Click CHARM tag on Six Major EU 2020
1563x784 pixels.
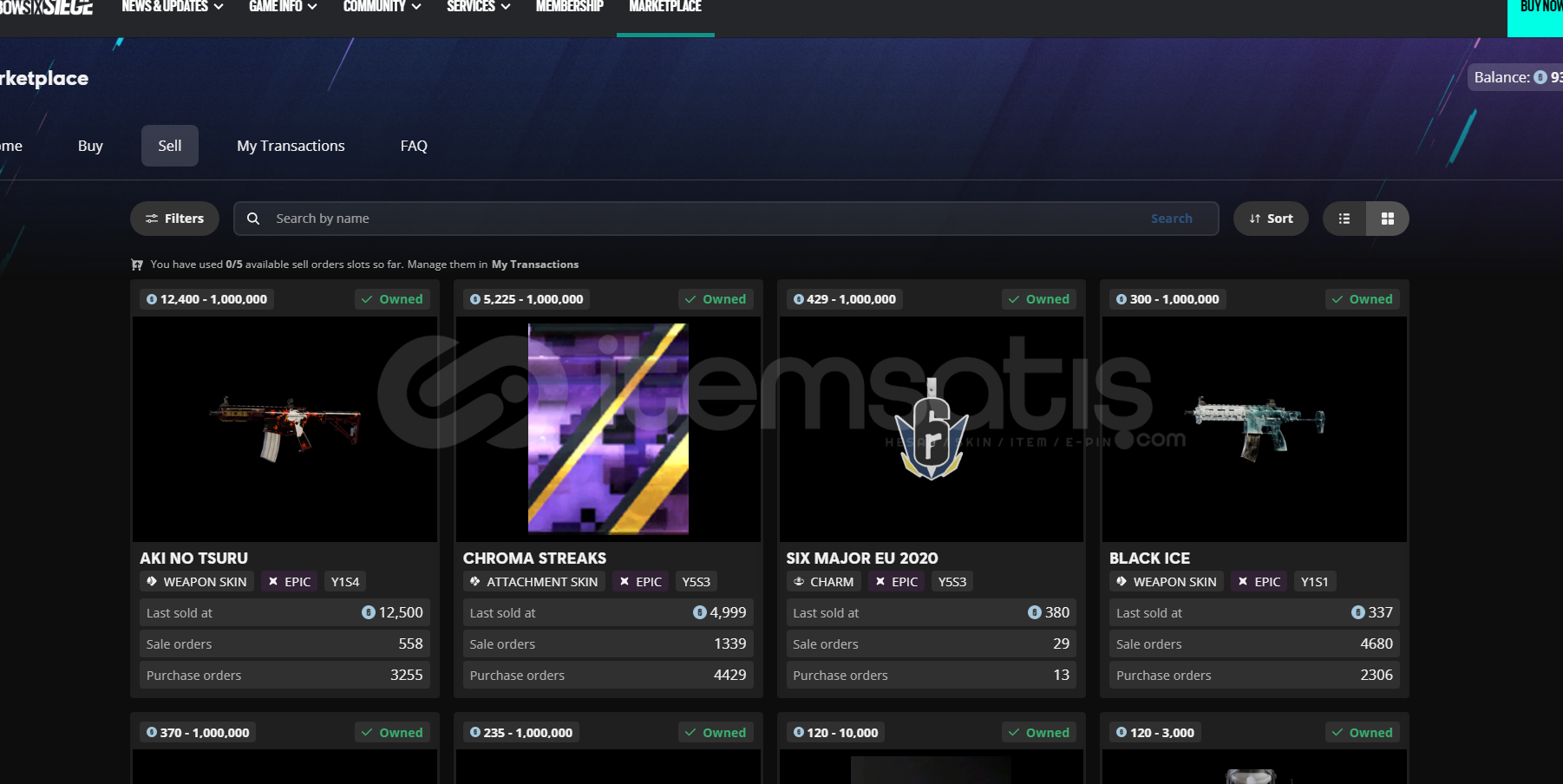(x=823, y=582)
